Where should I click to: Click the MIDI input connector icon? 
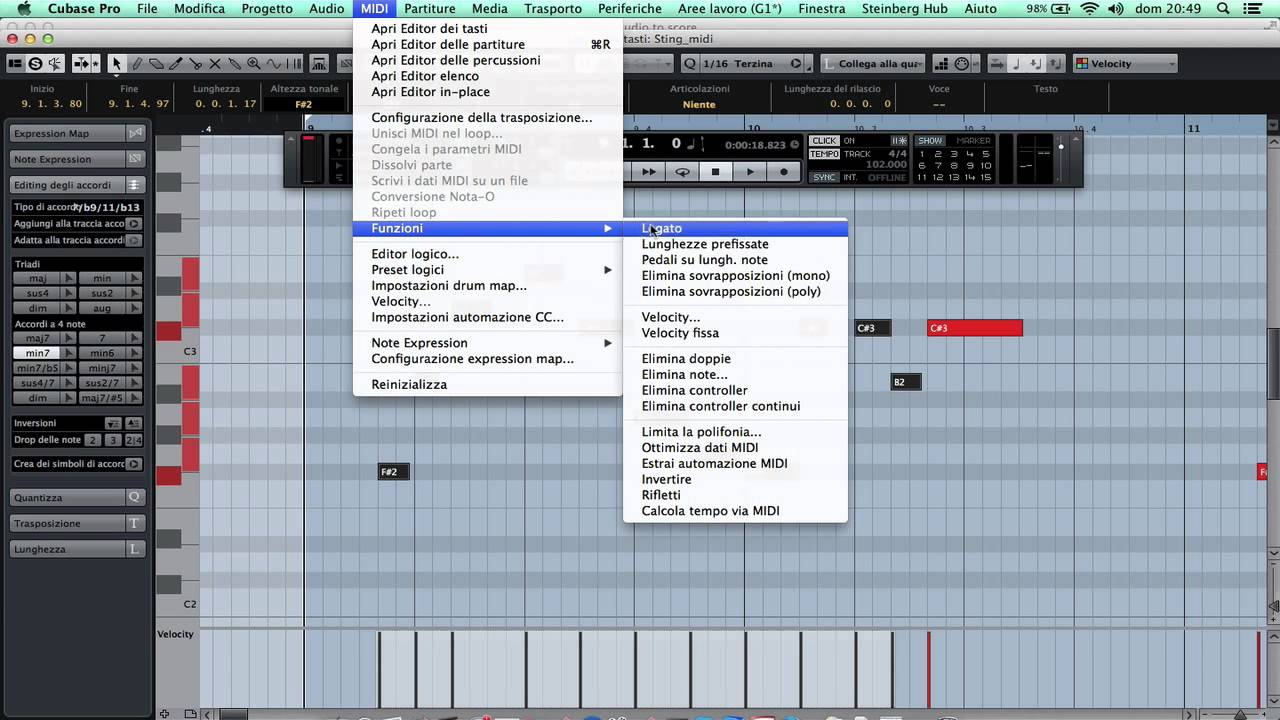pyautogui.click(x=962, y=64)
